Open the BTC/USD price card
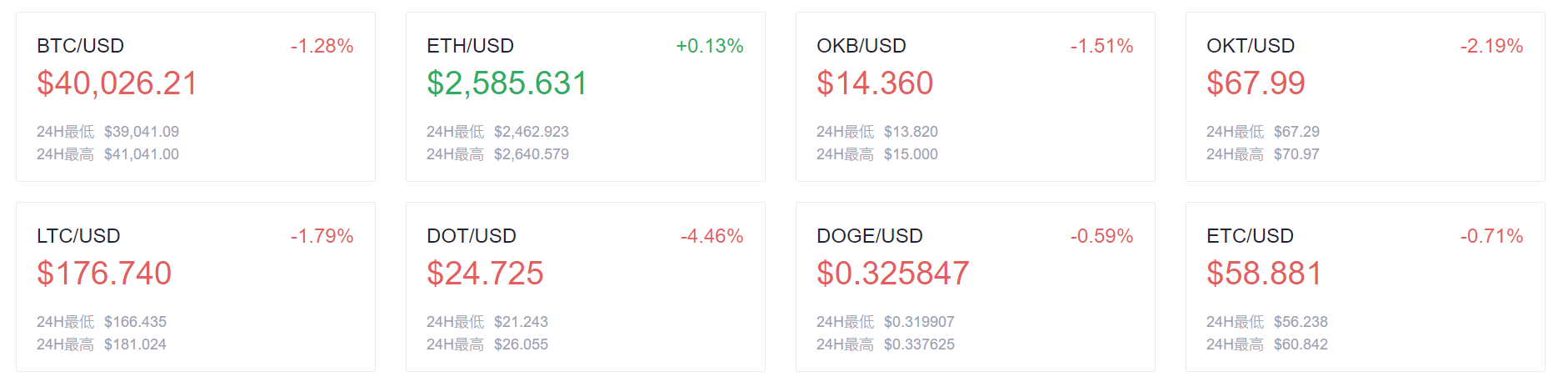This screenshot has height=382, width=1568. (x=196, y=97)
